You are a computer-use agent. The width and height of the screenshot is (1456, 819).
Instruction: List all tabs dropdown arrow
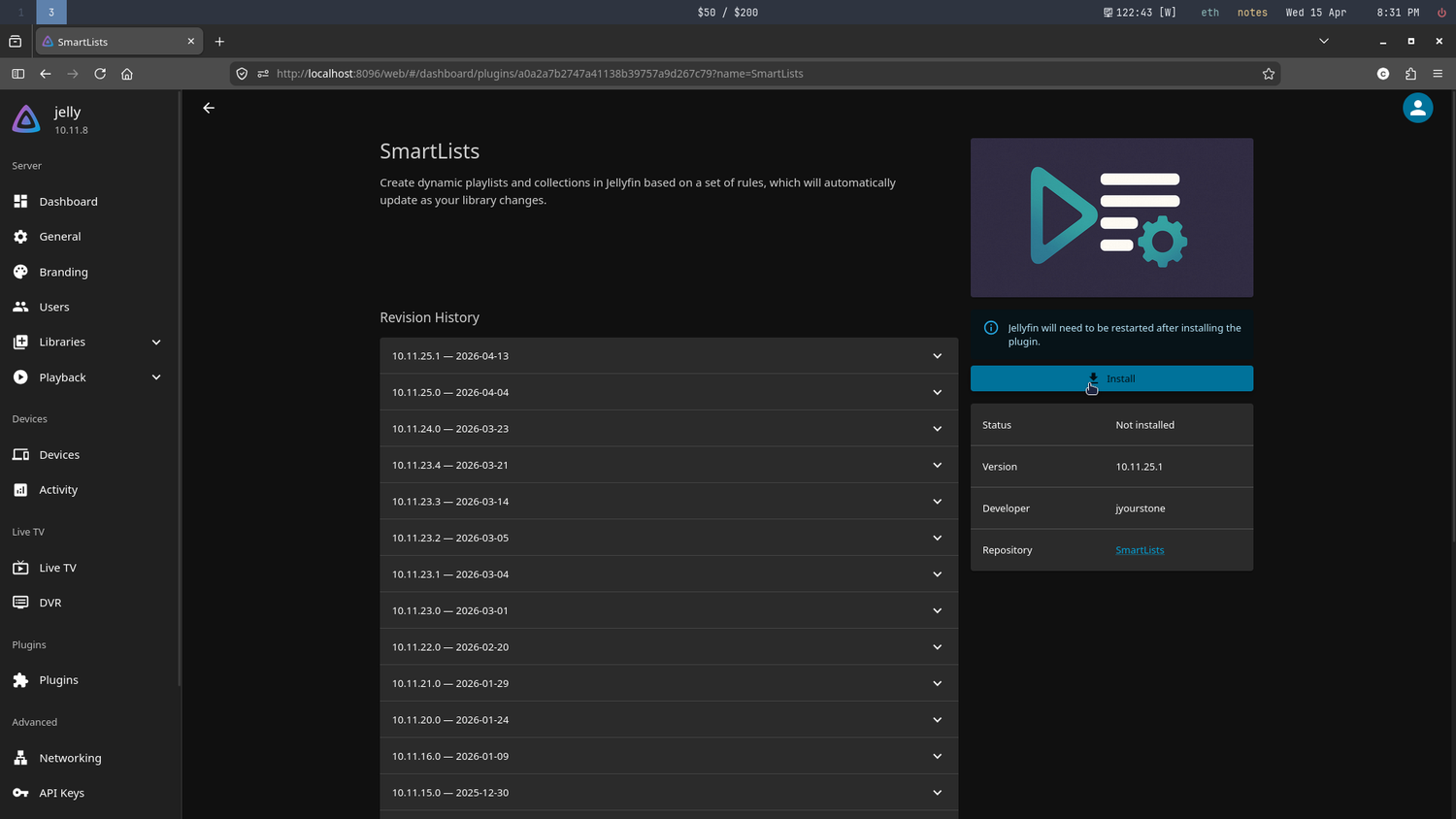pos(1323,42)
